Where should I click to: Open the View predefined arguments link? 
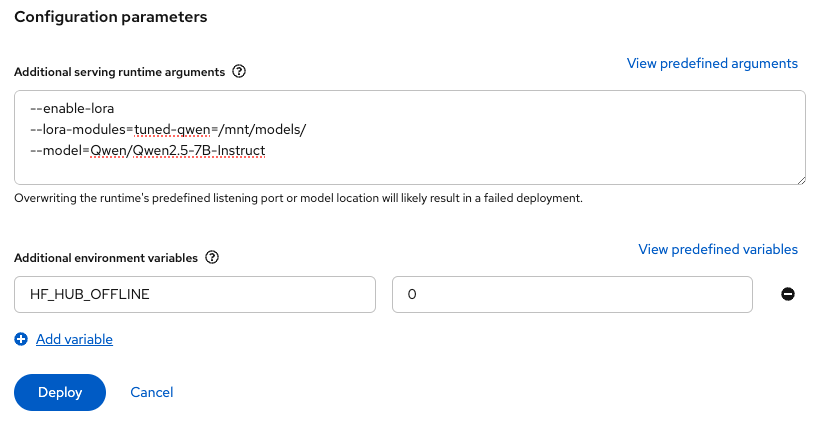[712, 63]
